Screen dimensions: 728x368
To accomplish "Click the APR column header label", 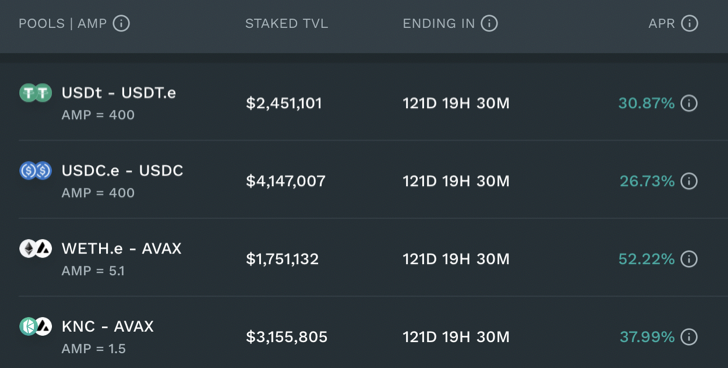I will (x=662, y=24).
